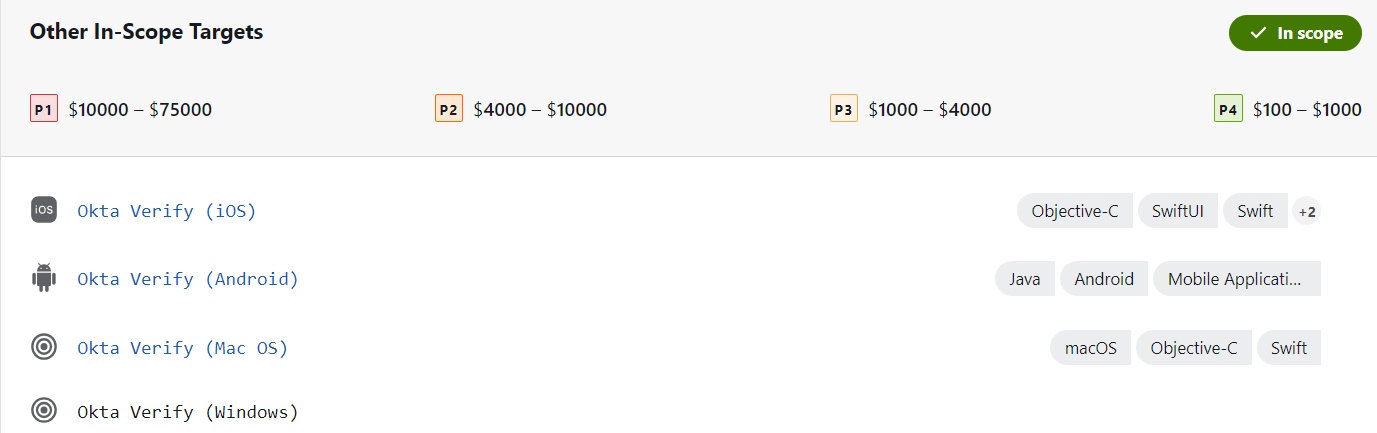Click the macOS tag

pyautogui.click(x=1091, y=348)
